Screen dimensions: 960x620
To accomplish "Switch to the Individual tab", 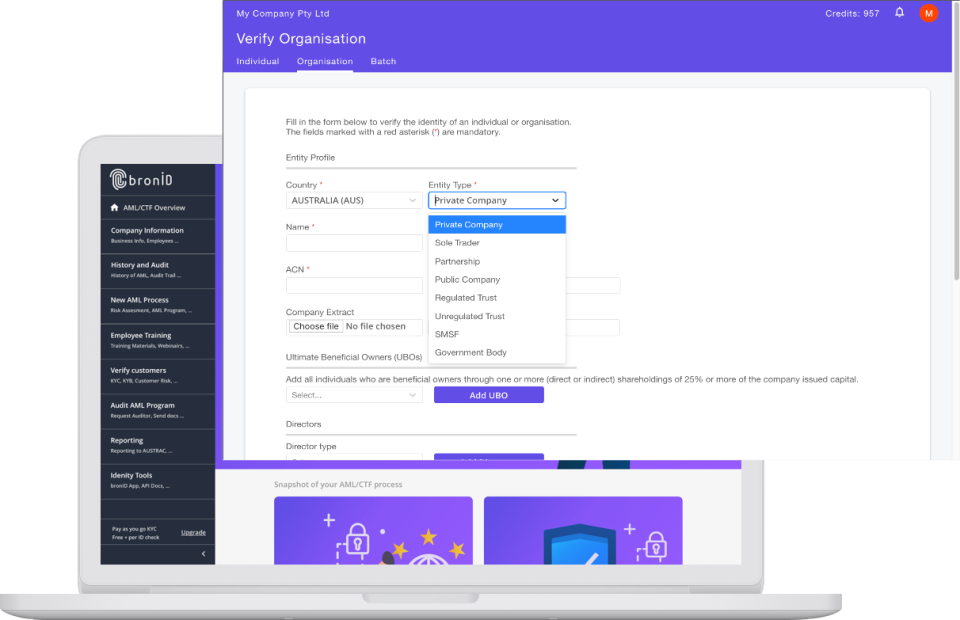I will click(x=257, y=61).
